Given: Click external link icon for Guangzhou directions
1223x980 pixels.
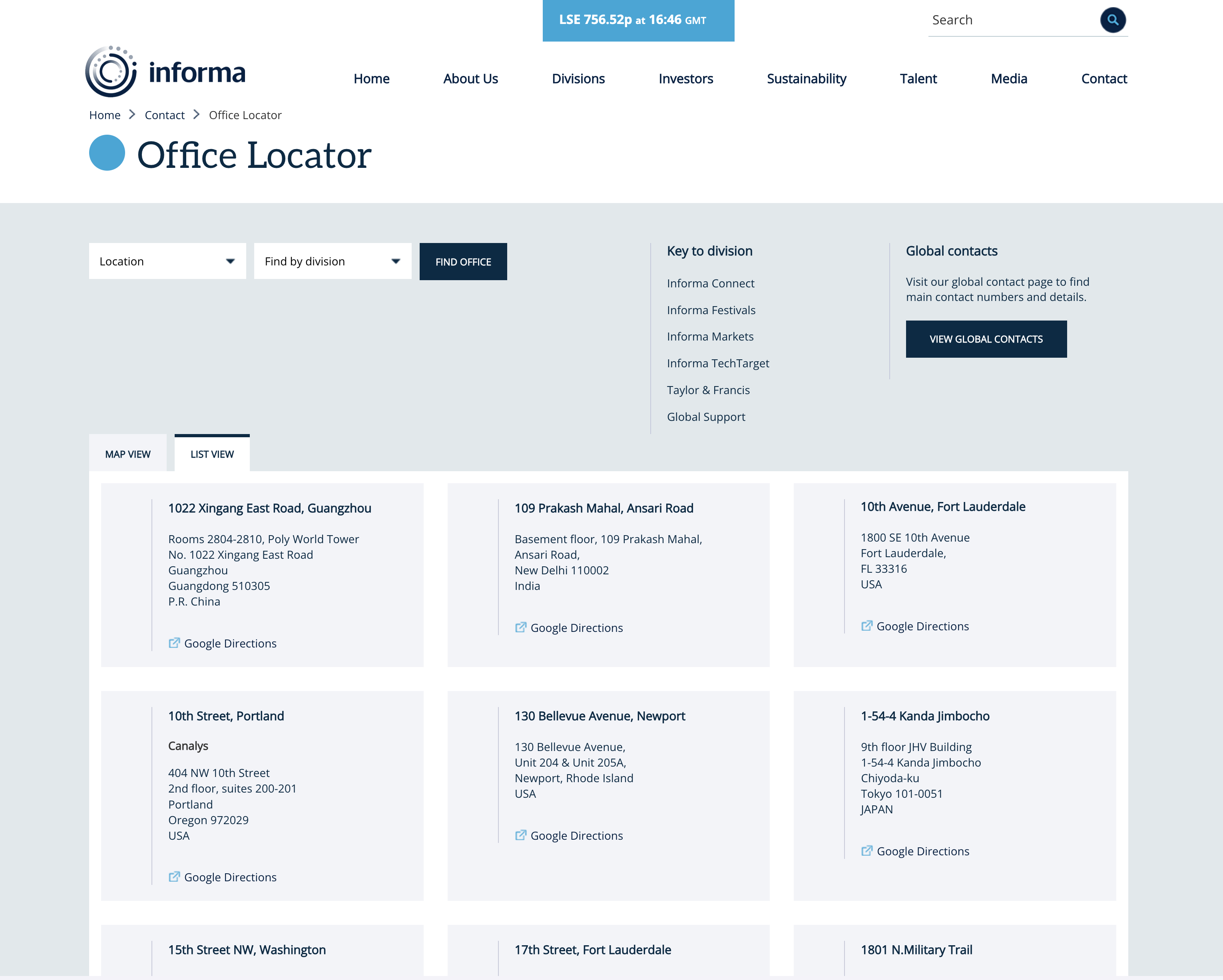Looking at the screenshot, I should 174,643.
